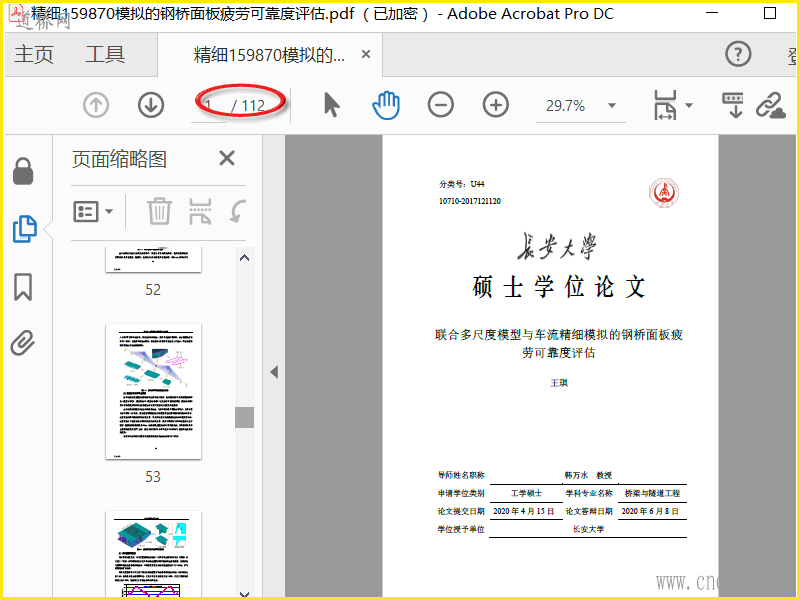Click the thesis title 联合多尺度模型 text
800x600 pixels.
click(559, 343)
